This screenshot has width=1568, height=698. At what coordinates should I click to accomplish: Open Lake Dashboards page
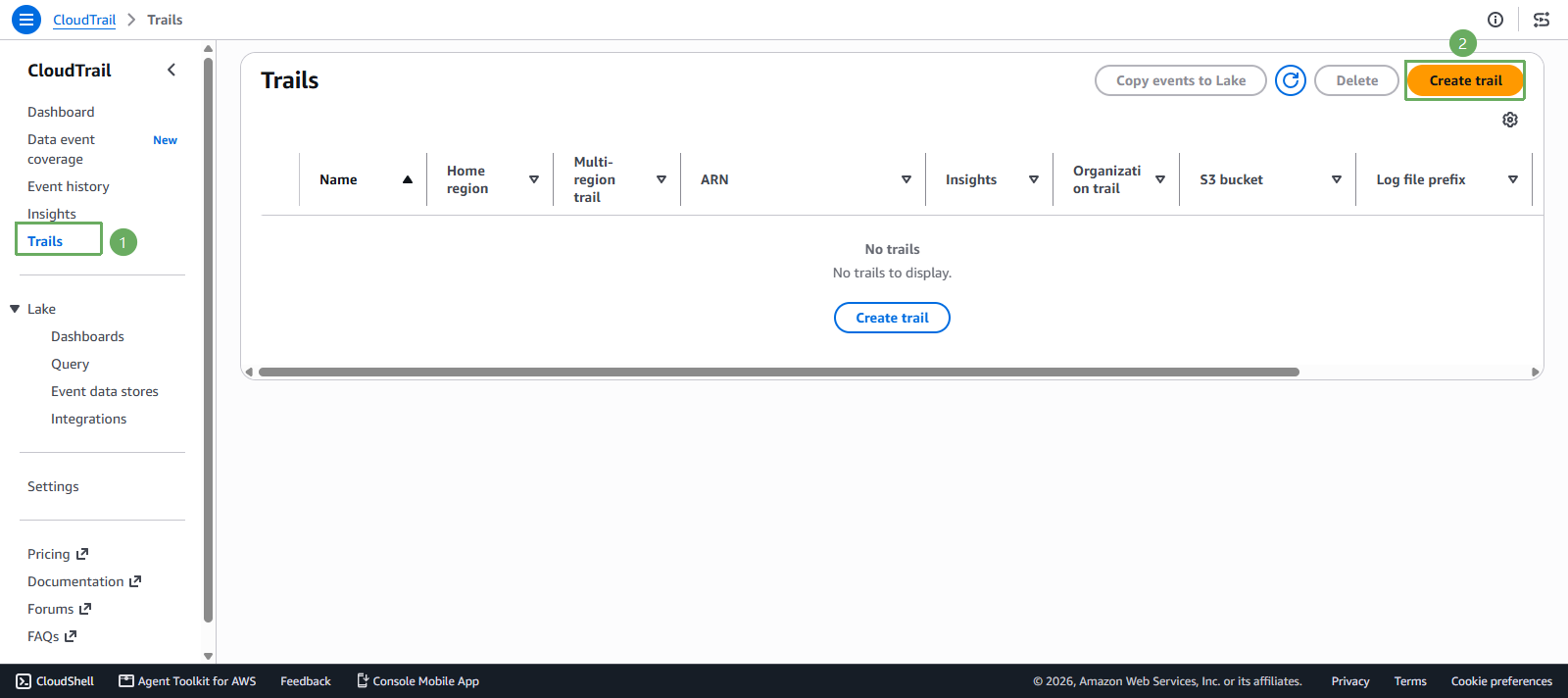coord(87,336)
